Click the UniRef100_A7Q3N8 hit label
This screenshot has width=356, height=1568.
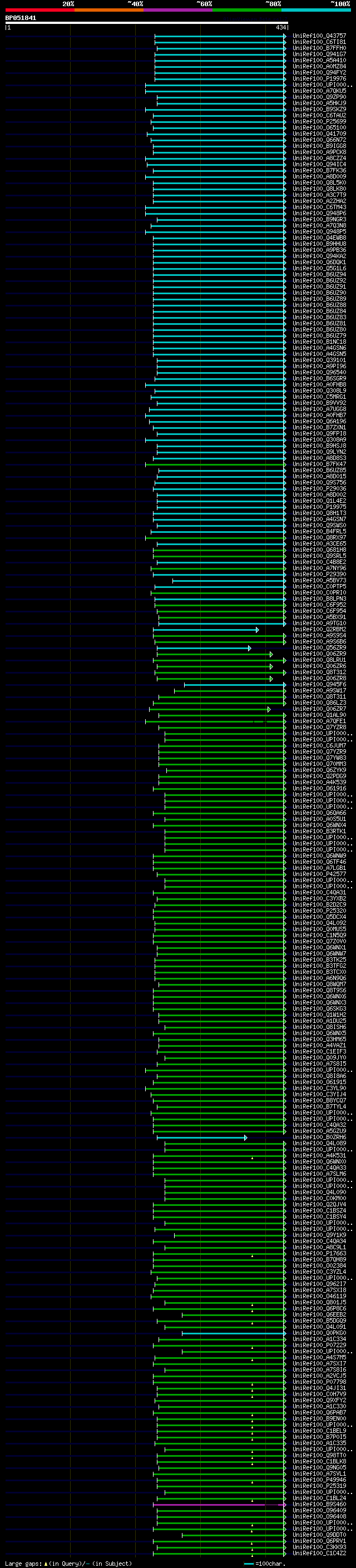pos(319,226)
